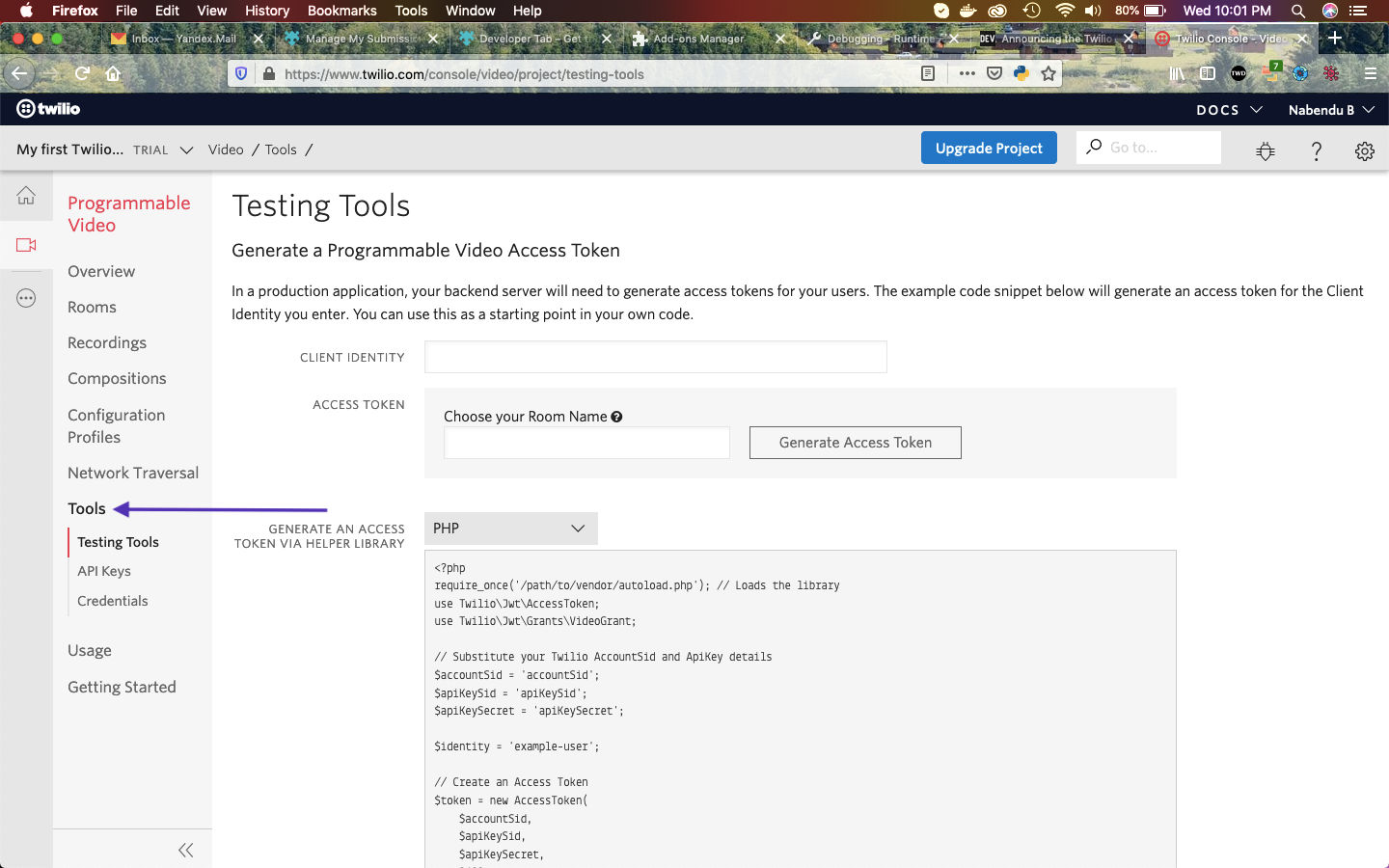Click the search magnifier in Go to box
Image resolution: width=1389 pixels, height=868 pixels.
[x=1094, y=147]
